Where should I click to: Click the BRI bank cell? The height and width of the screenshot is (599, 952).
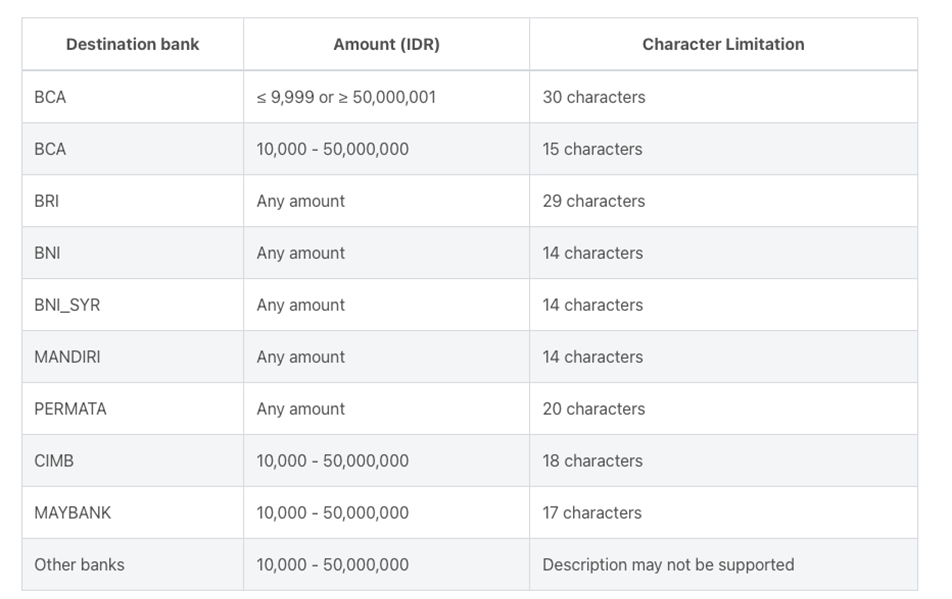tap(132, 201)
